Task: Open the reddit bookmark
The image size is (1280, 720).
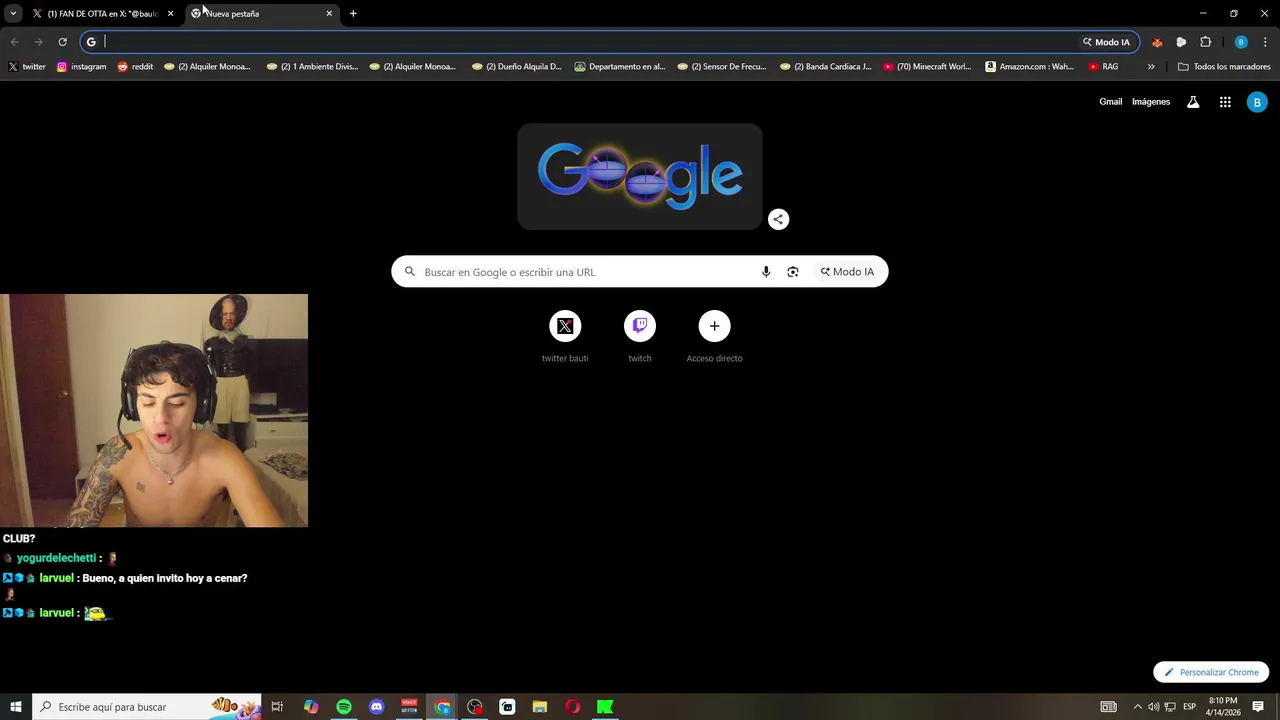Action: point(135,67)
